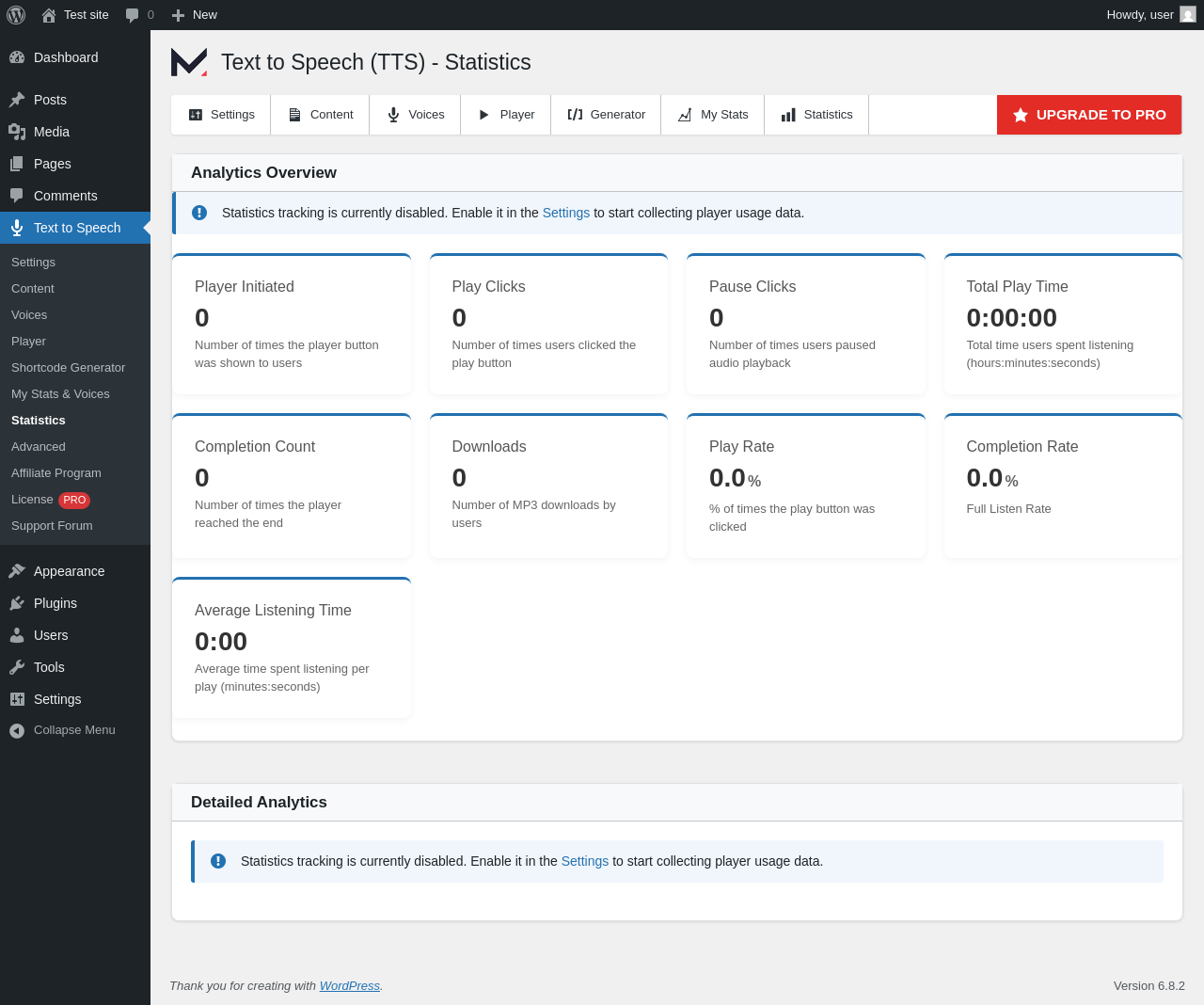Click the Completion Rate card title

pyautogui.click(x=1022, y=447)
